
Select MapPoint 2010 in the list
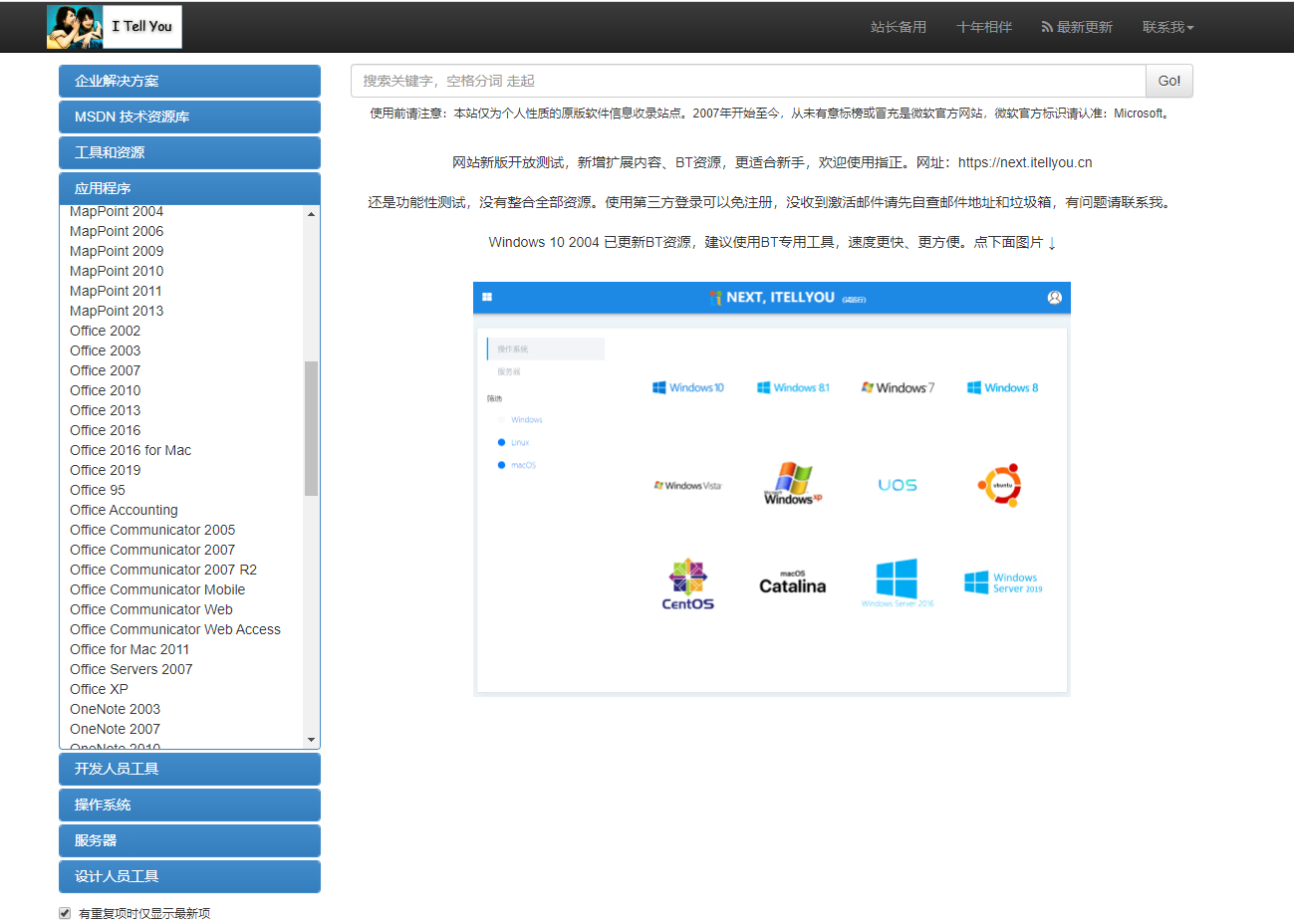(117, 271)
